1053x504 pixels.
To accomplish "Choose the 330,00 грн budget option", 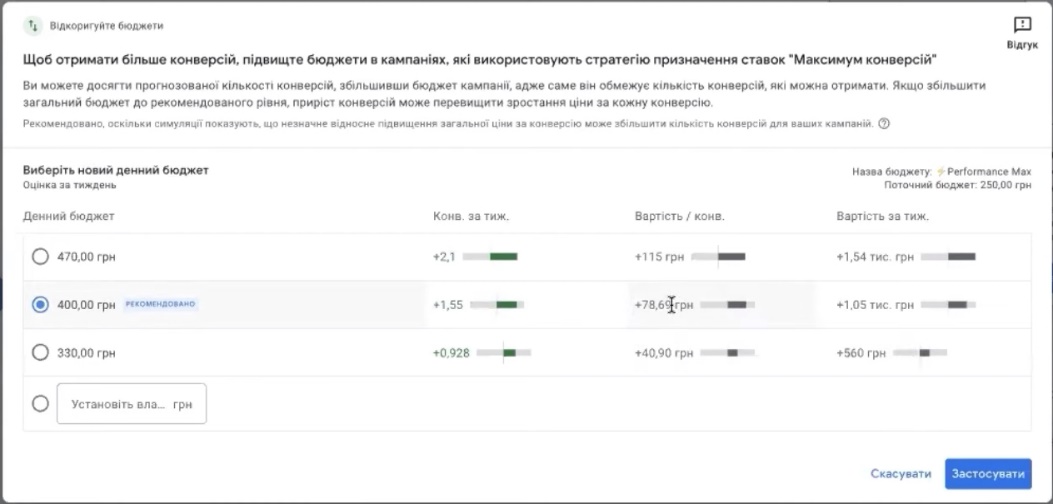I will click(x=40, y=352).
